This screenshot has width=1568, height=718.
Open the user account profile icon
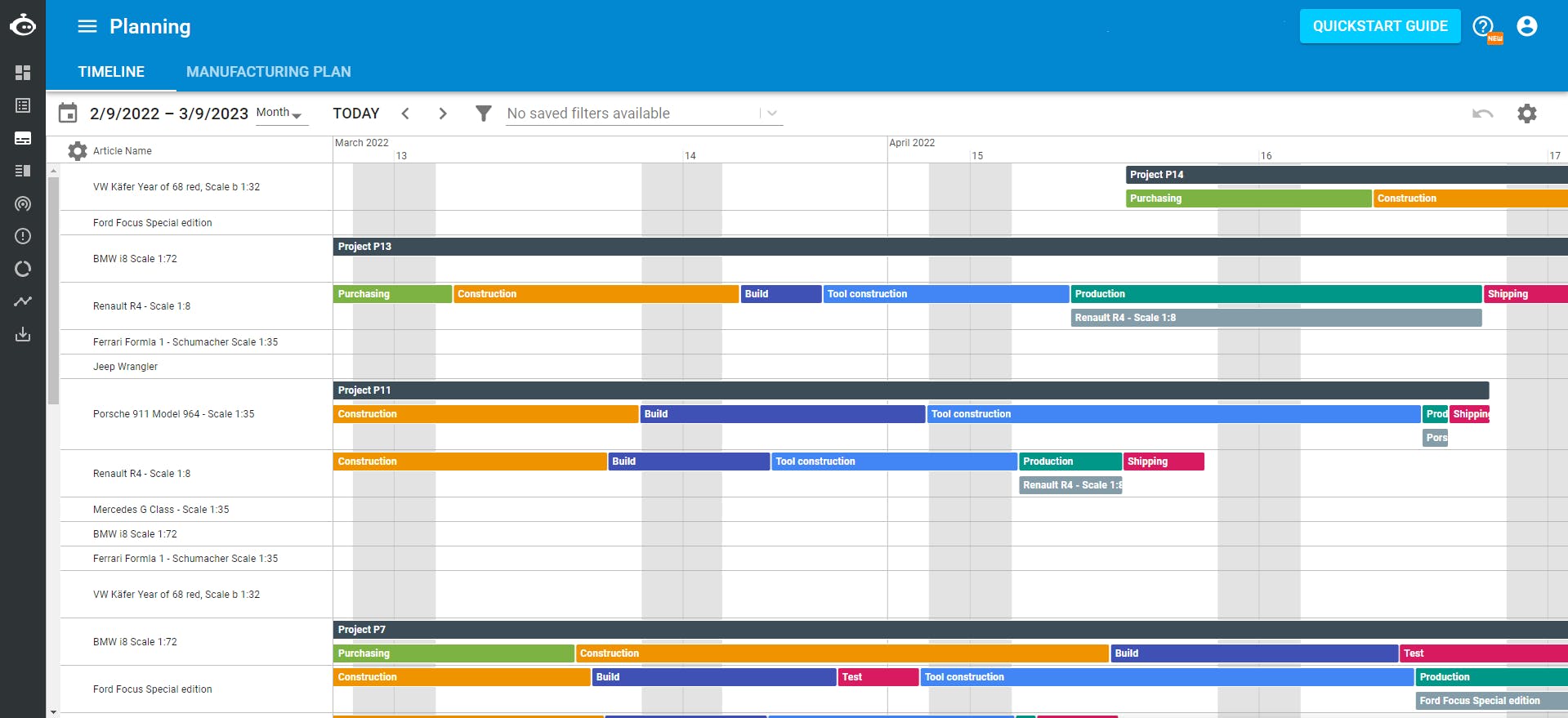click(x=1527, y=26)
